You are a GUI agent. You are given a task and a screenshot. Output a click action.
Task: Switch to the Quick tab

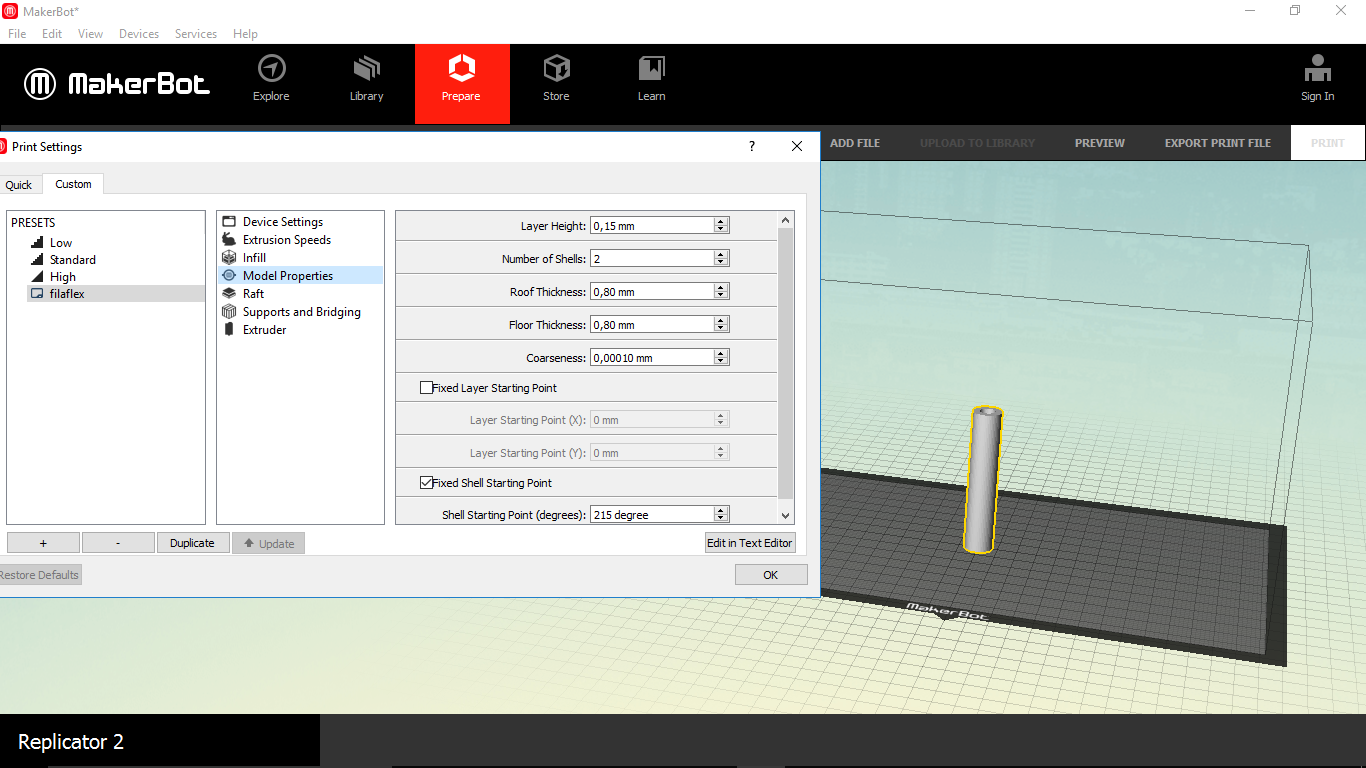19,185
